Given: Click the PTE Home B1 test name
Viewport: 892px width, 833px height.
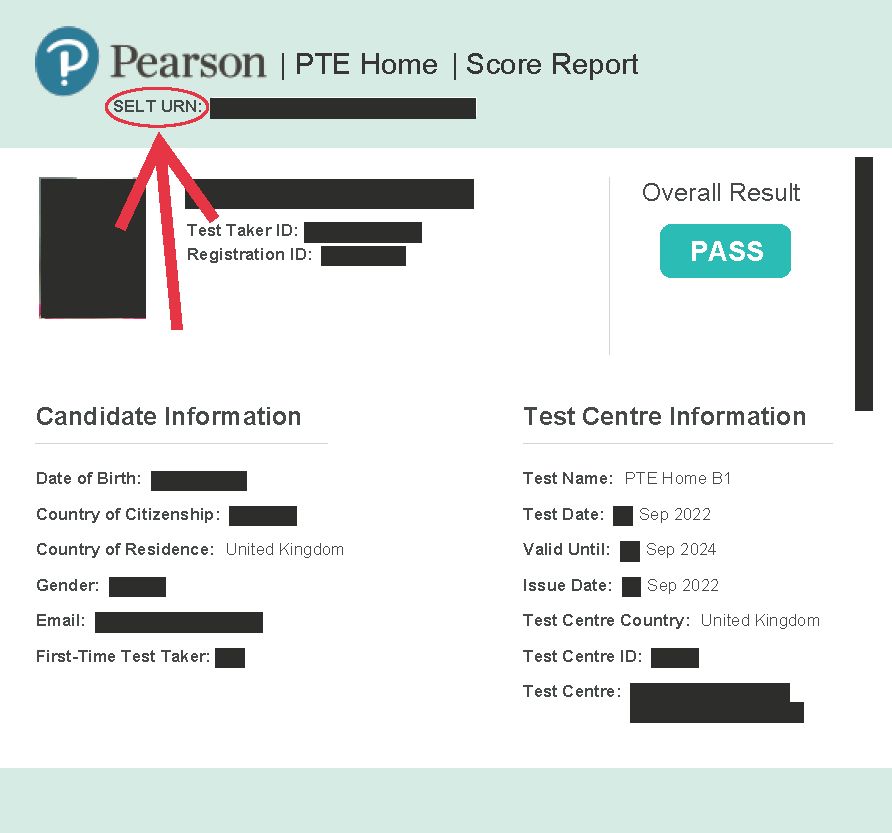Looking at the screenshot, I should pyautogui.click(x=678, y=478).
